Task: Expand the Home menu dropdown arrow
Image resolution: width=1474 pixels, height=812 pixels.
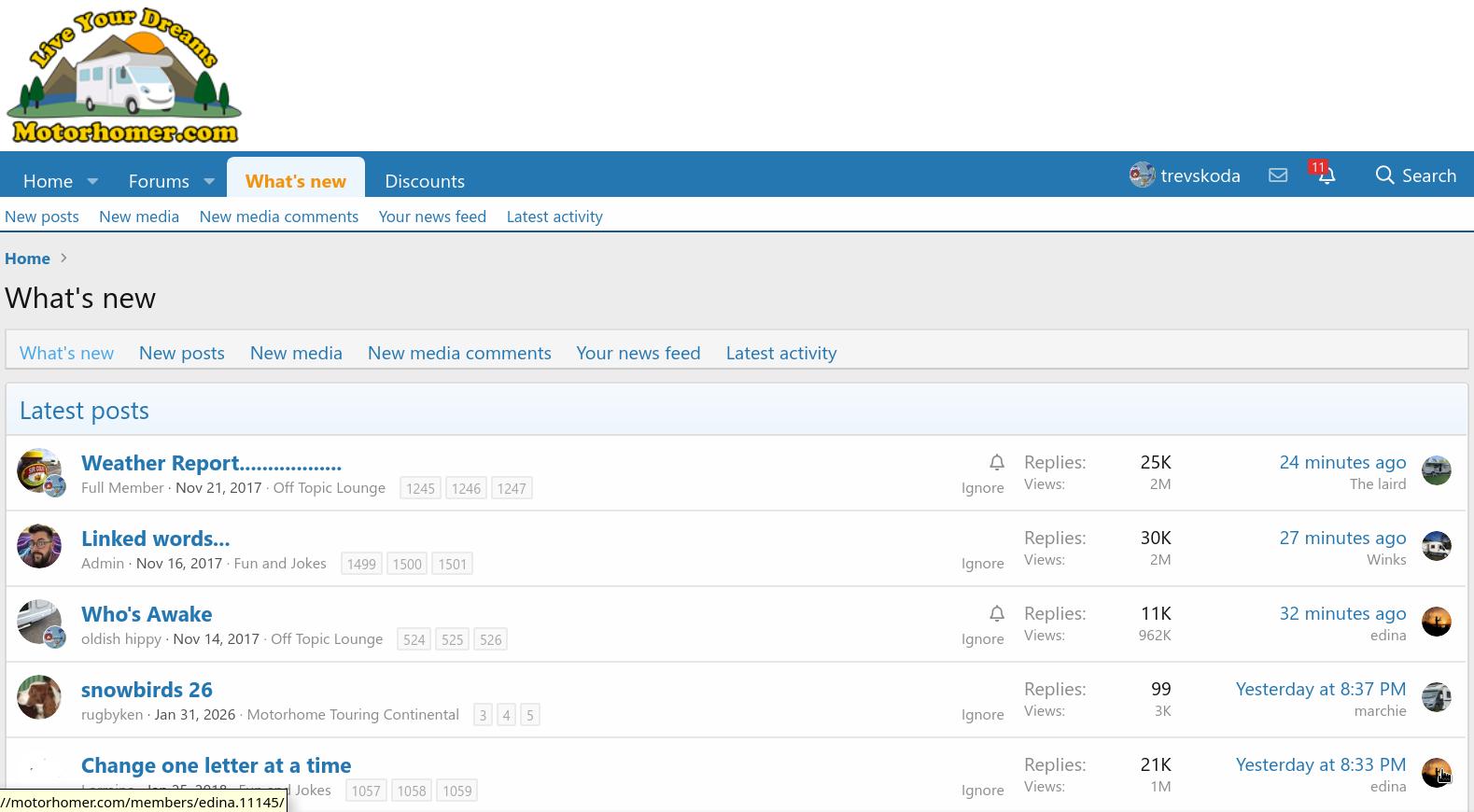Action: tap(92, 181)
